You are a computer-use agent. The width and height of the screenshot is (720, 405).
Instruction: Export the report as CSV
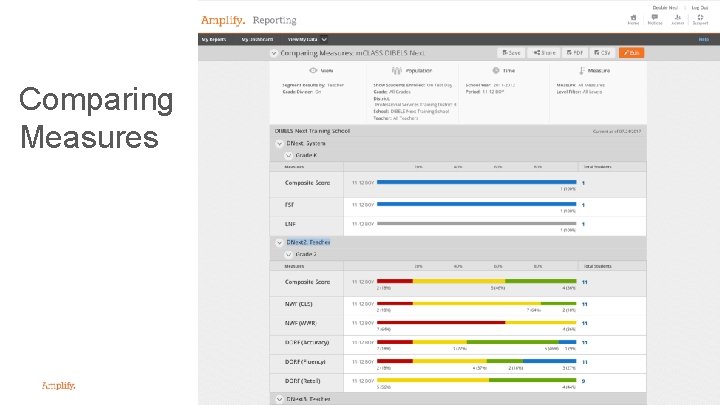(602, 53)
